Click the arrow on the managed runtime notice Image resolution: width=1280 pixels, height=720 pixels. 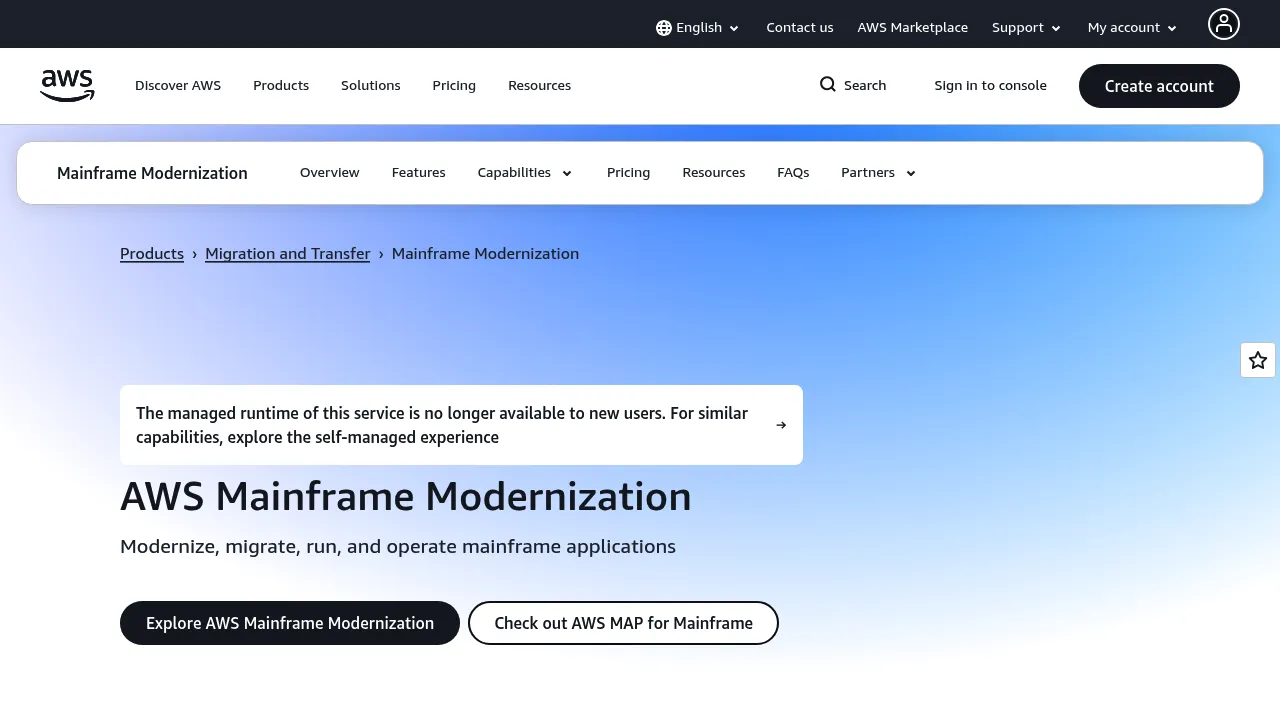[x=781, y=425]
